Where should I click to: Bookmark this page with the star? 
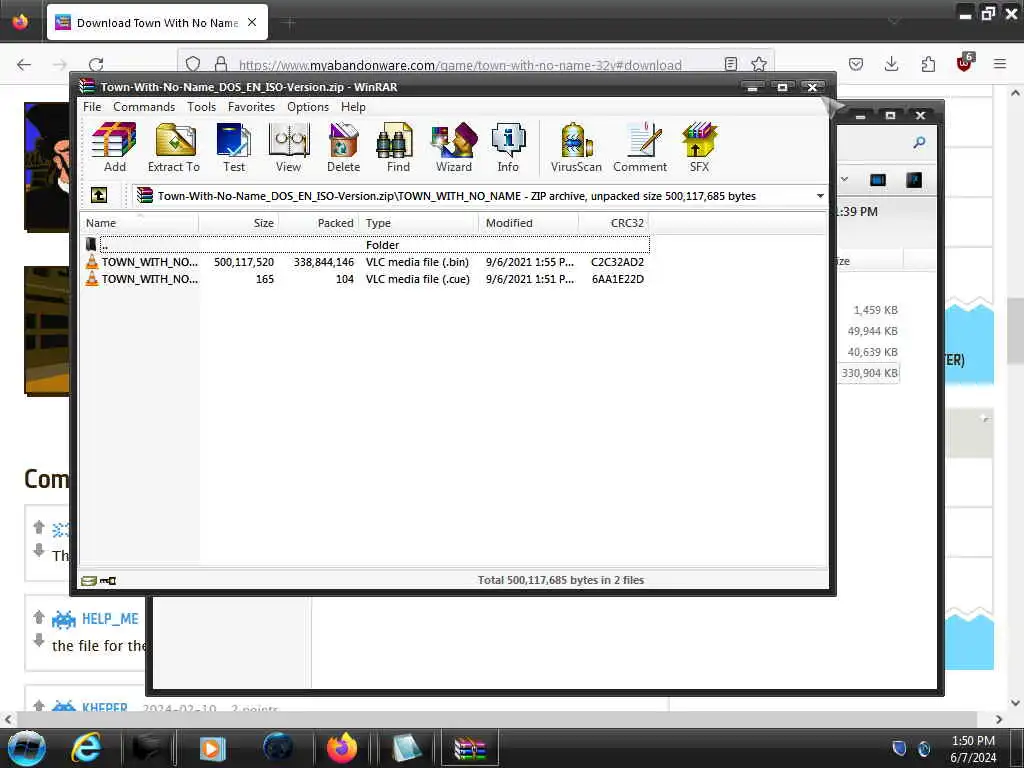(x=758, y=64)
